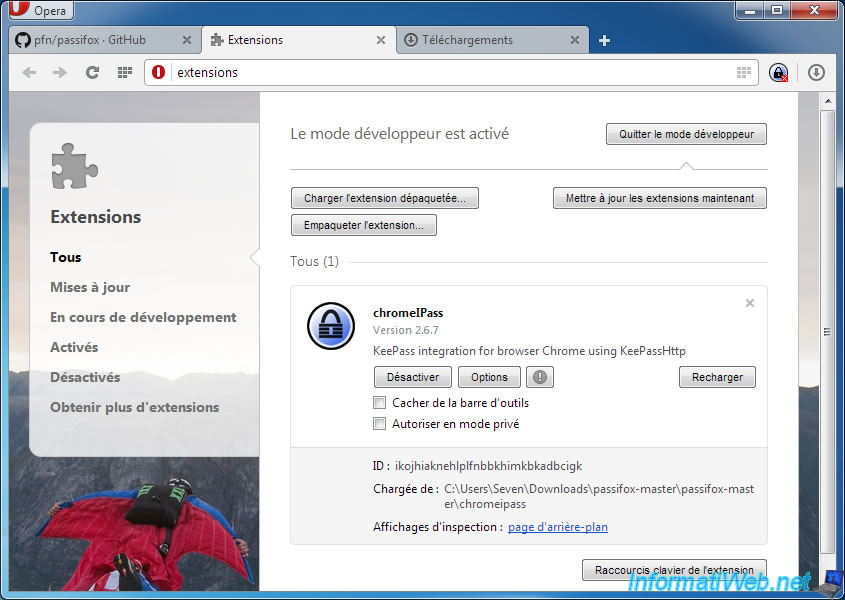Click 'Désactiver' for chromeIPass
This screenshot has width=845, height=600.
413,377
